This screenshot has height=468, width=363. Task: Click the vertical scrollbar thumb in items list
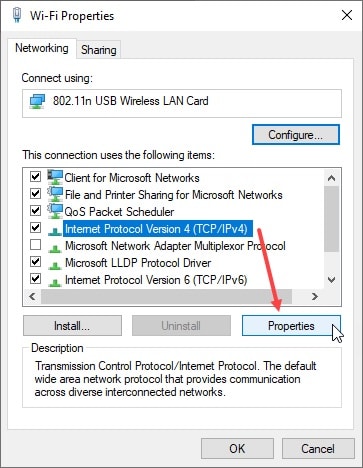[331, 219]
